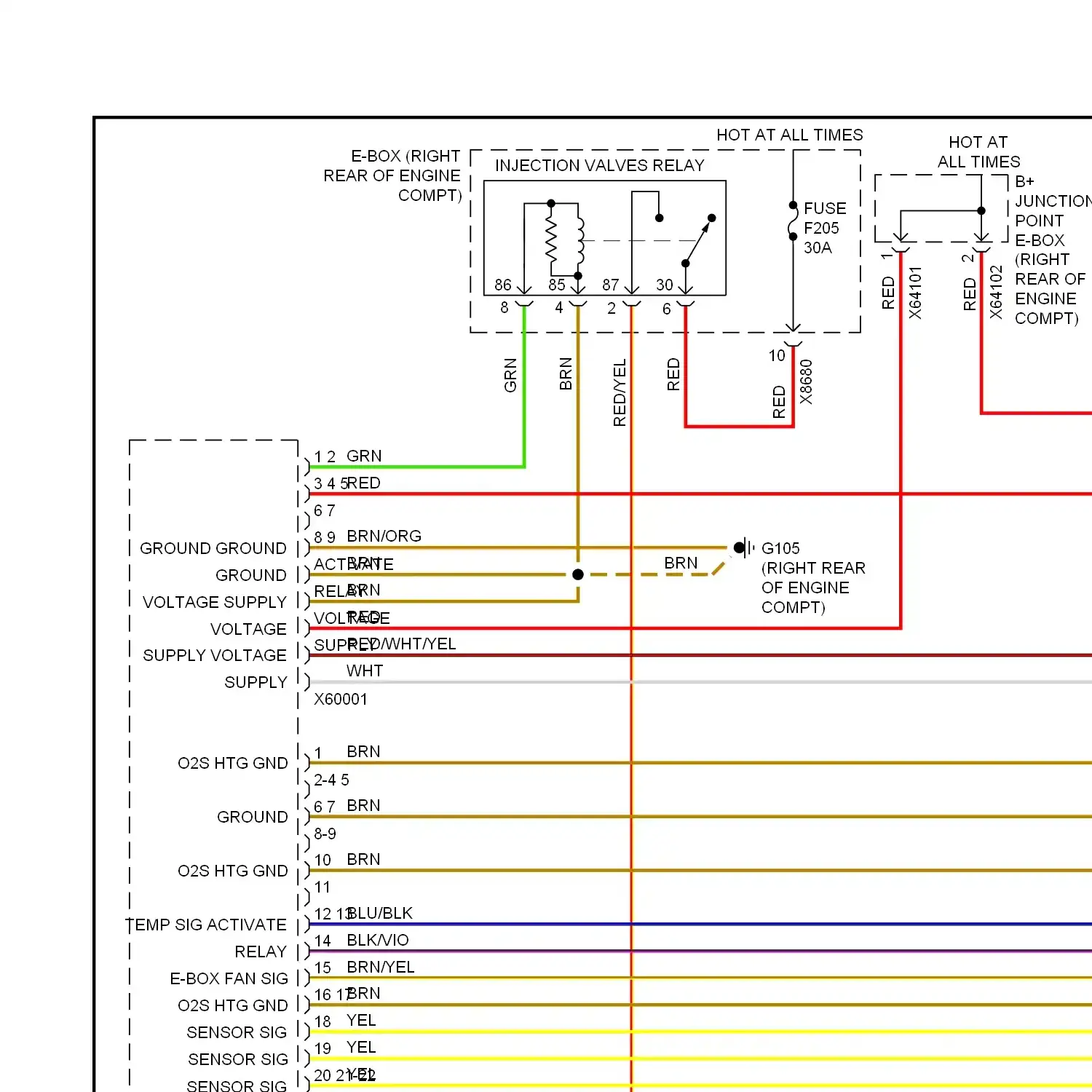The height and width of the screenshot is (1092, 1092).
Task: Click the 'TEMP SIG ACTIVATE' label
Action: coord(206,925)
